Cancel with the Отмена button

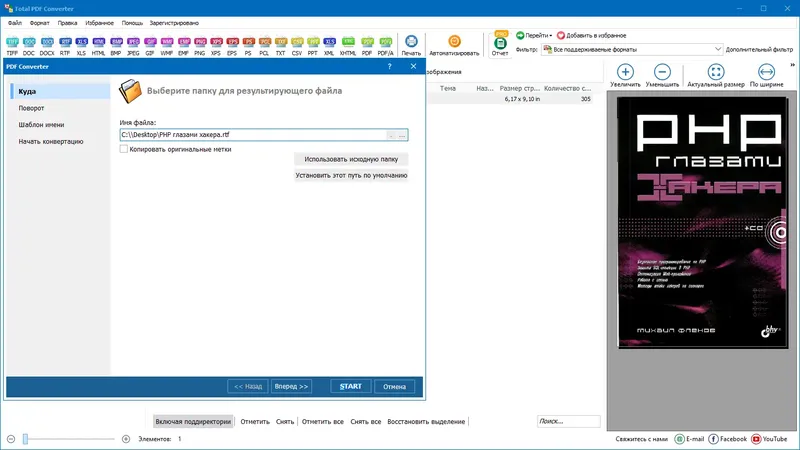(x=394, y=386)
